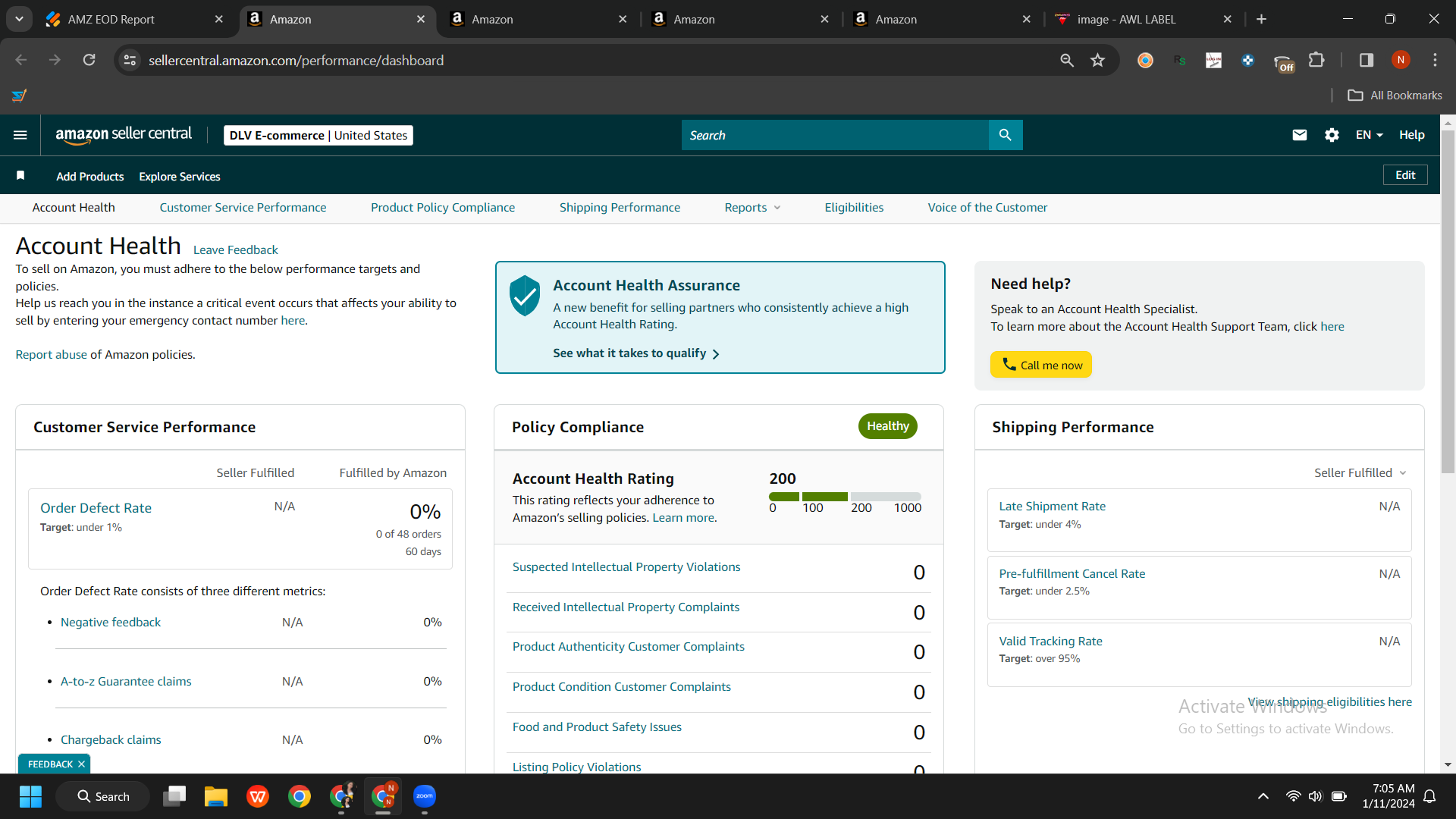Viewport: 1456px width, 819px height.
Task: Open the EN language dropdown
Action: point(1369,135)
